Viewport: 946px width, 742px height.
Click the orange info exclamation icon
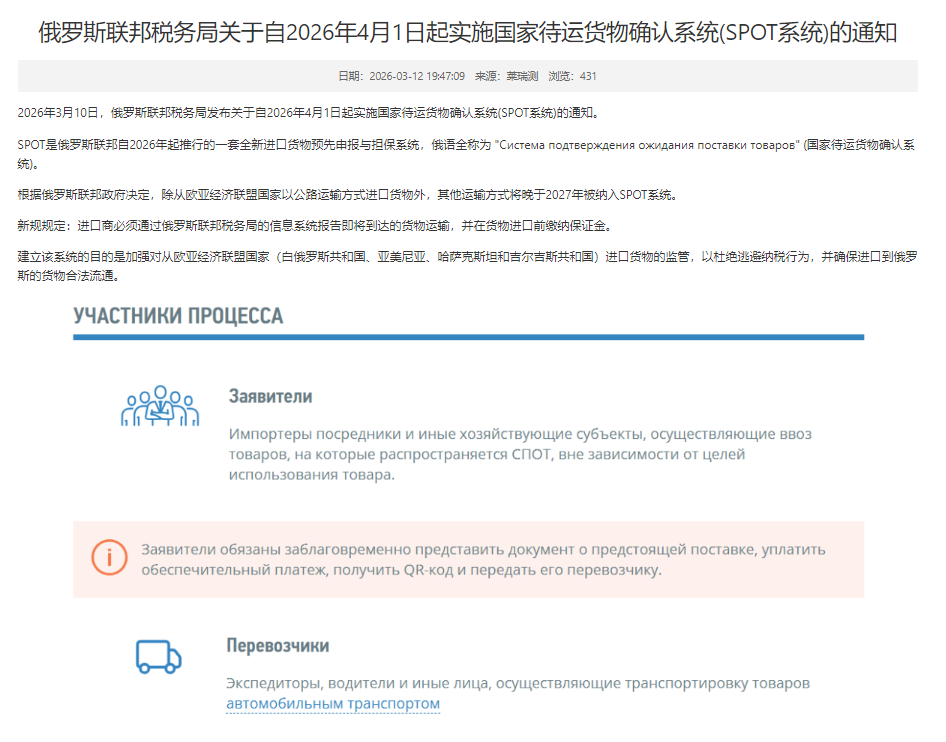click(110, 556)
